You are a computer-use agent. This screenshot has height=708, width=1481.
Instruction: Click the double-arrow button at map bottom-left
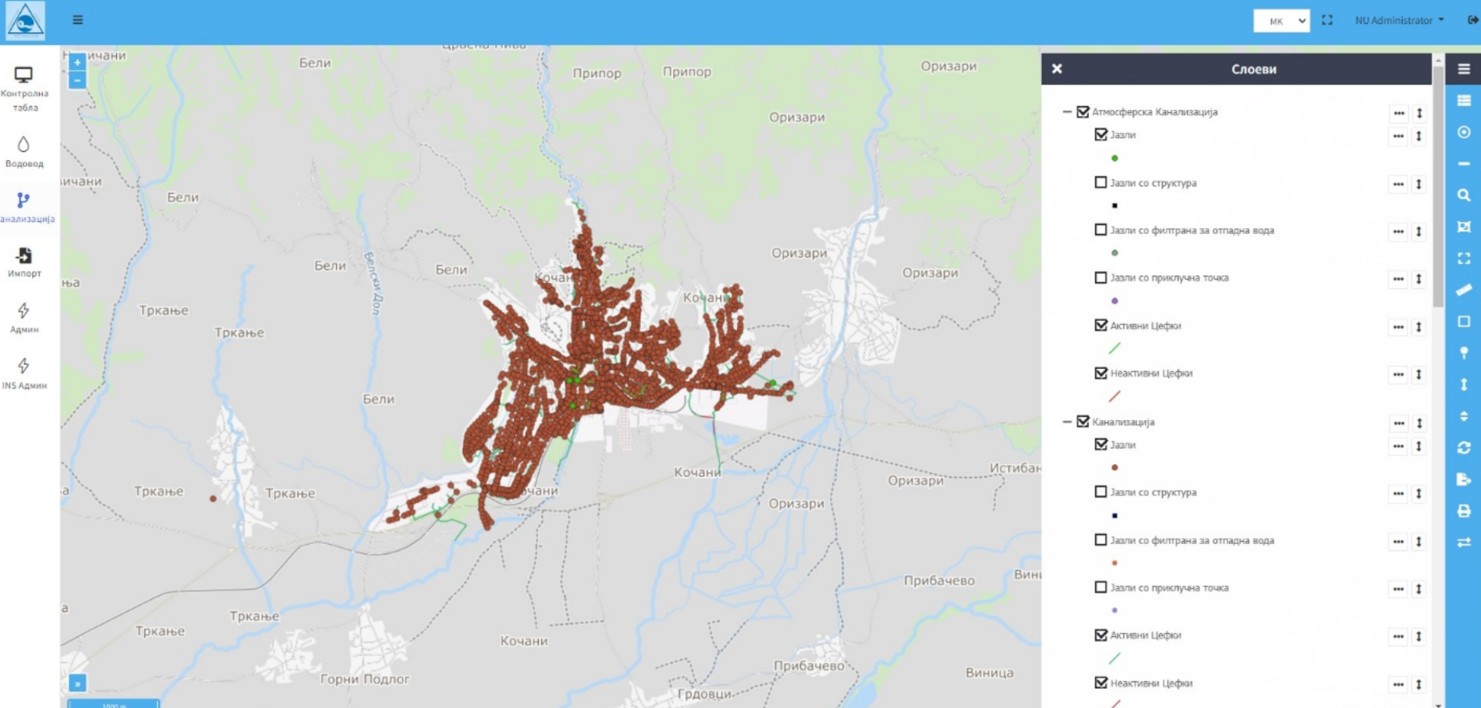77,684
